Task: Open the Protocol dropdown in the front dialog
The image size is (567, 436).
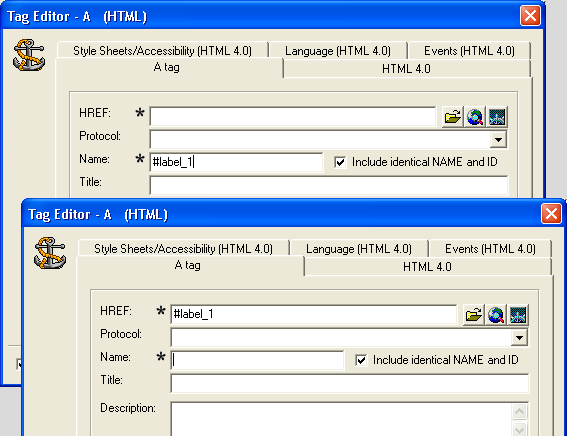Action: (519, 338)
